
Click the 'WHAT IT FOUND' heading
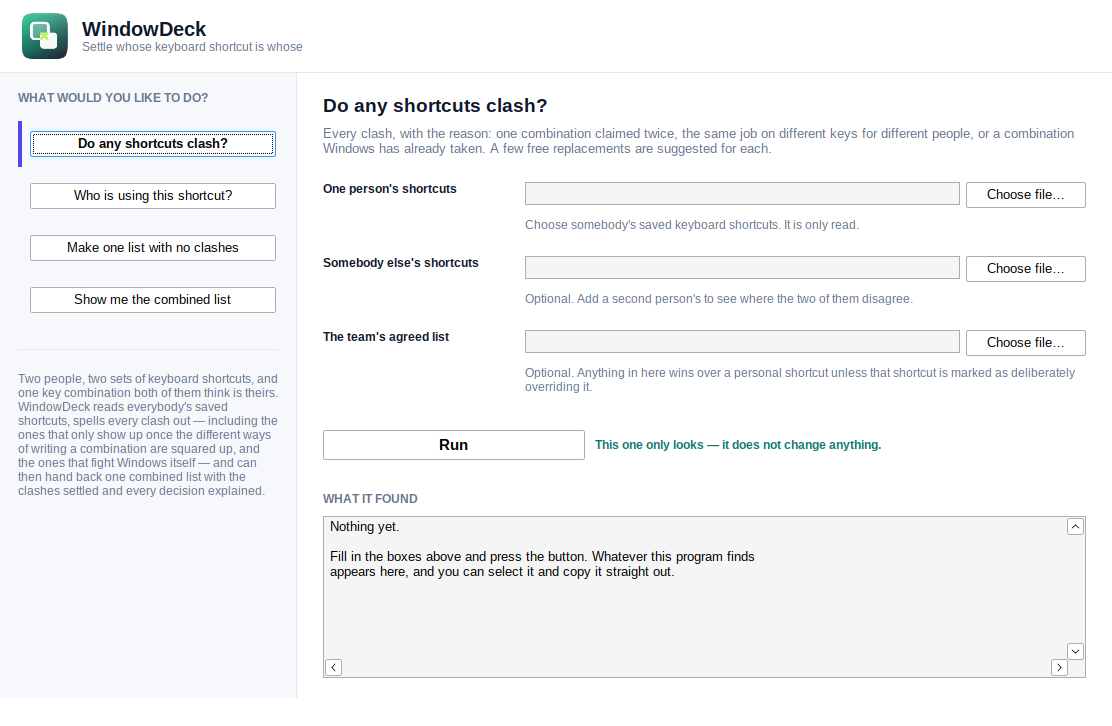(370, 498)
